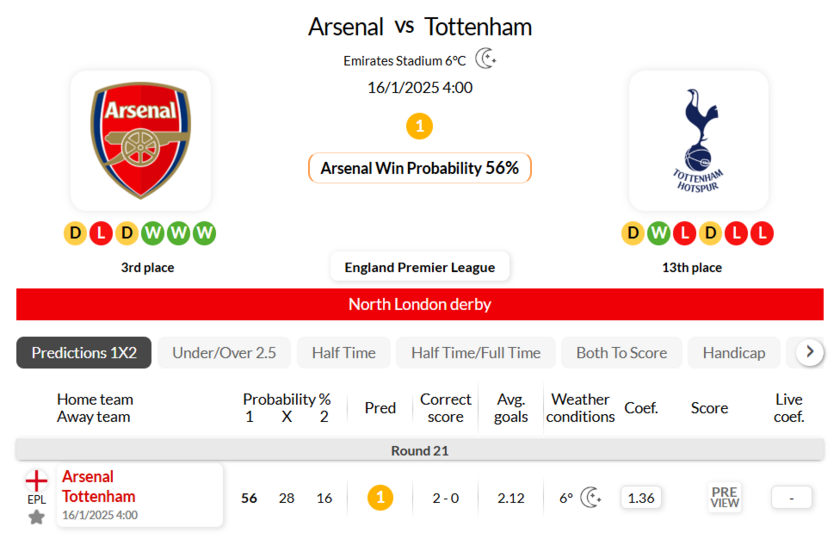The width and height of the screenshot is (840, 539).
Task: Click the orange prediction circle in match row
Action: coord(380,497)
